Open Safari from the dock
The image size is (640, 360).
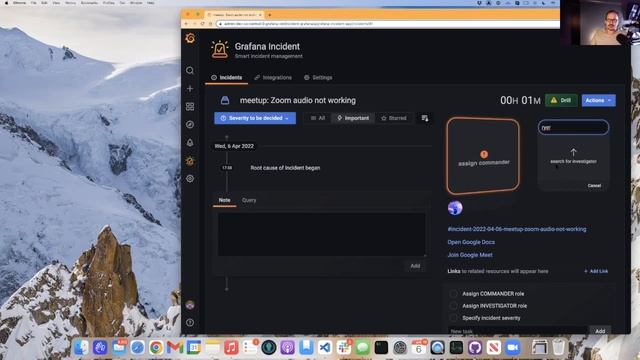click(x=138, y=348)
